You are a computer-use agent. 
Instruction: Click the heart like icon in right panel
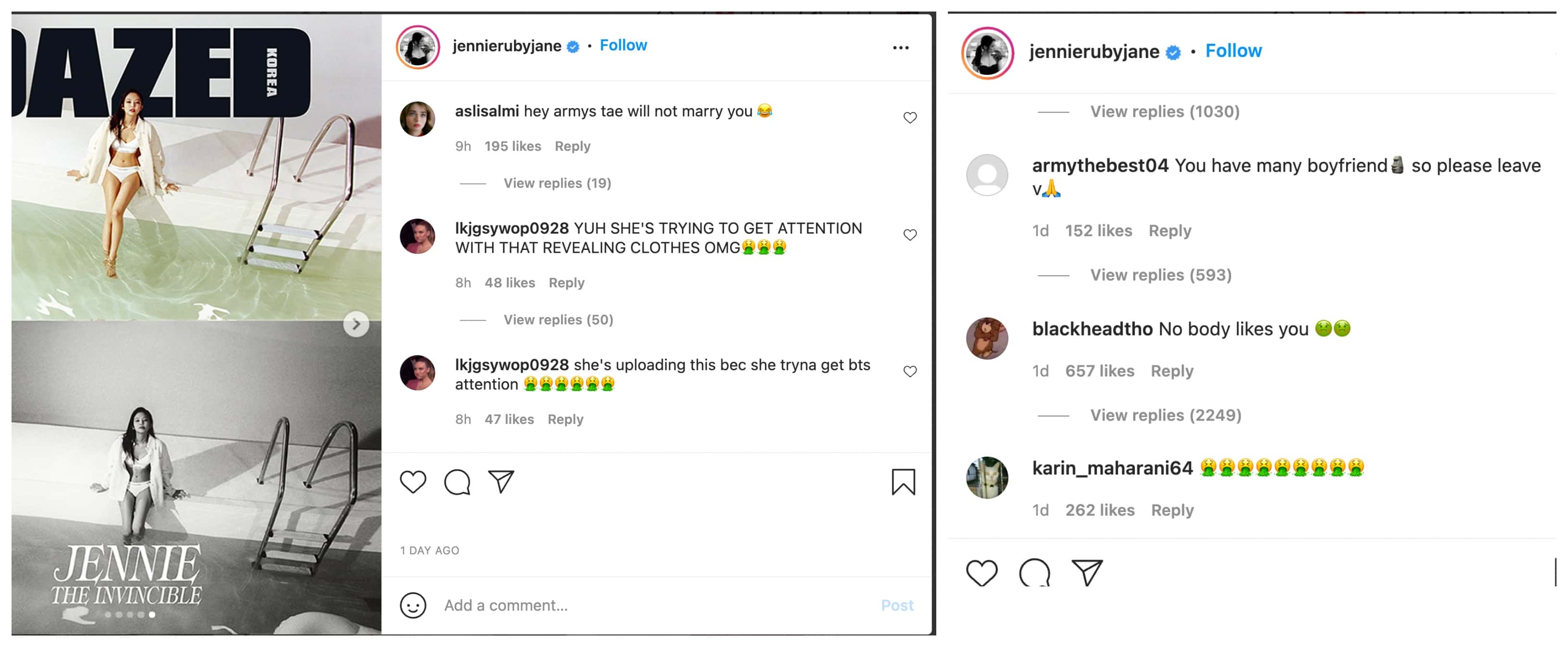981,572
